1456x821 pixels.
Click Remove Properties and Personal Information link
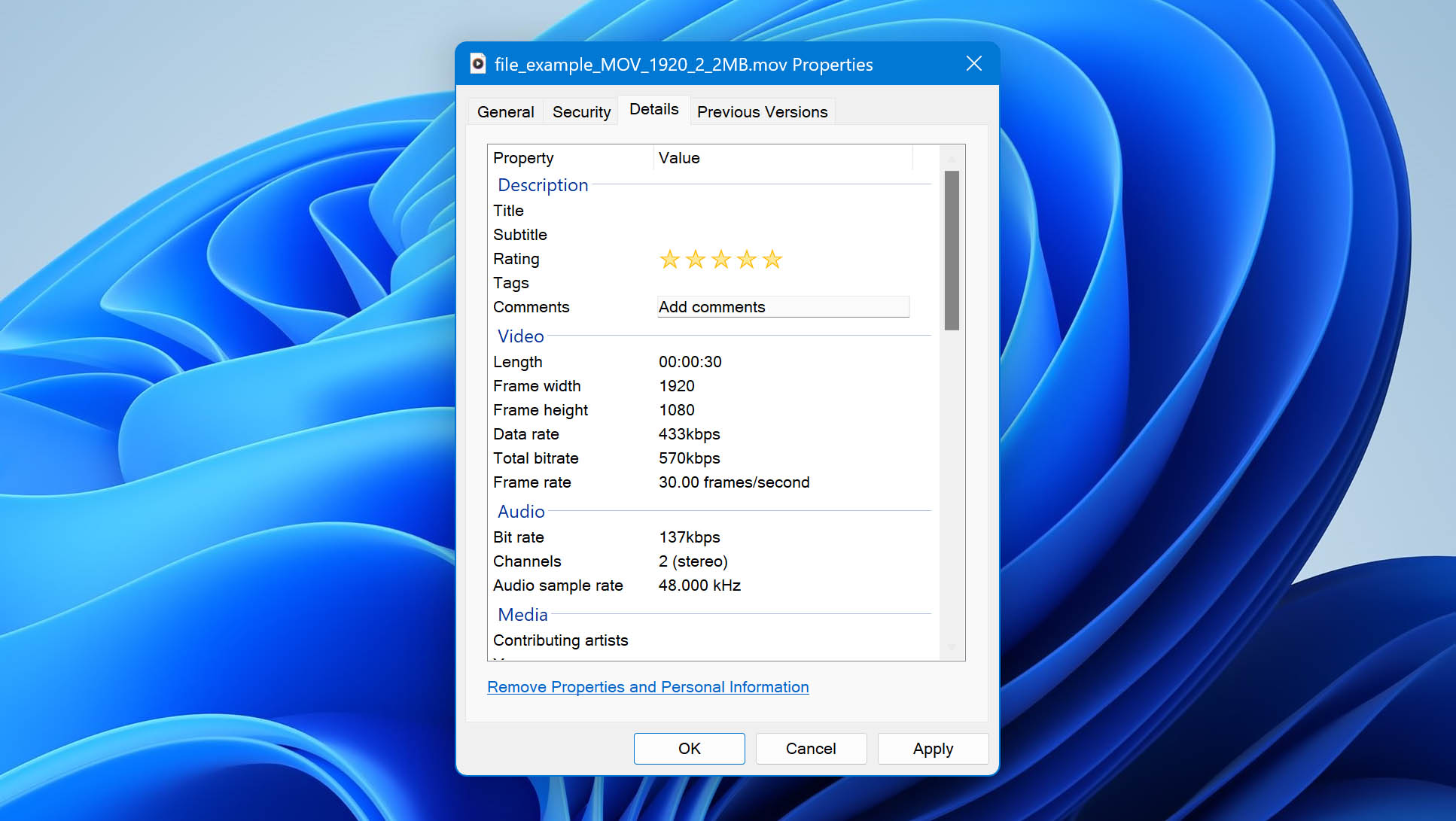pos(648,686)
